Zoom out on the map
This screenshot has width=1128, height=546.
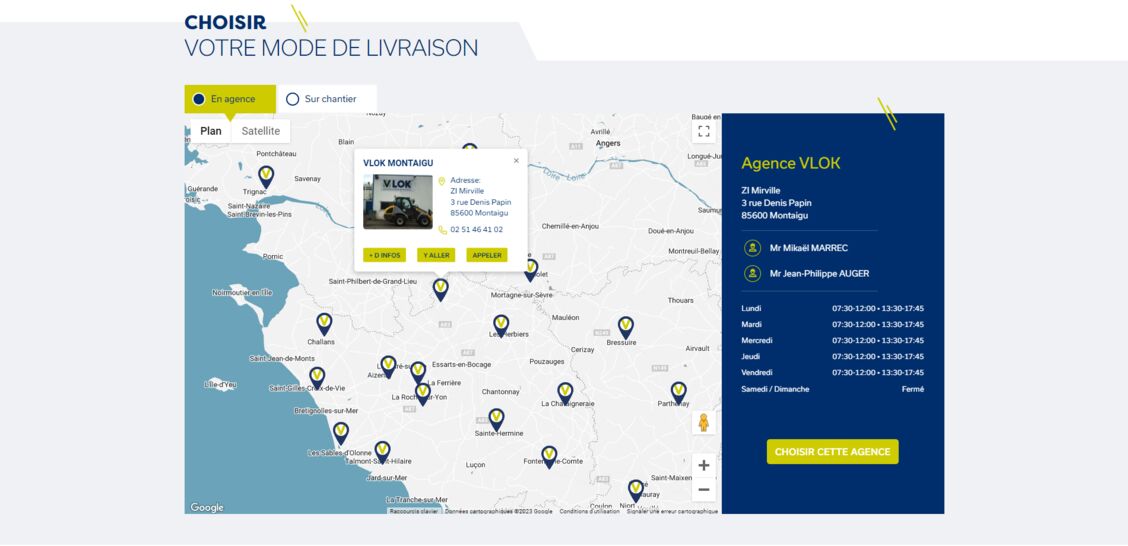704,490
